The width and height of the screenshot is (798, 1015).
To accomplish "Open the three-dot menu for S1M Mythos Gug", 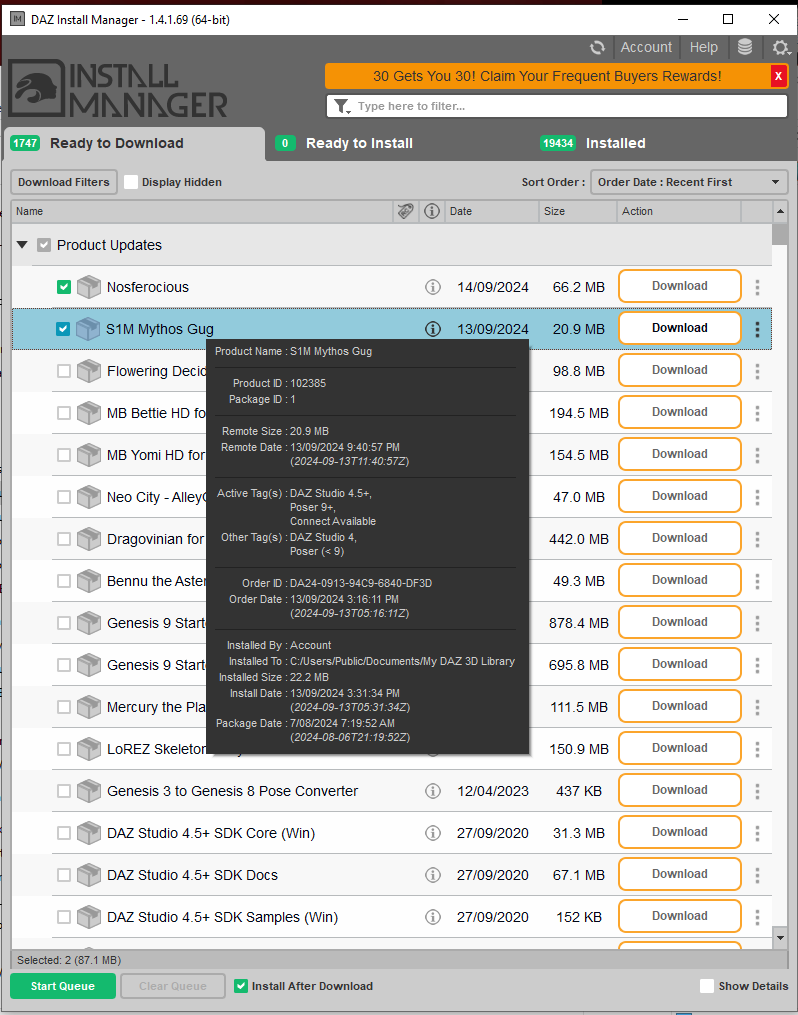I will point(757,329).
